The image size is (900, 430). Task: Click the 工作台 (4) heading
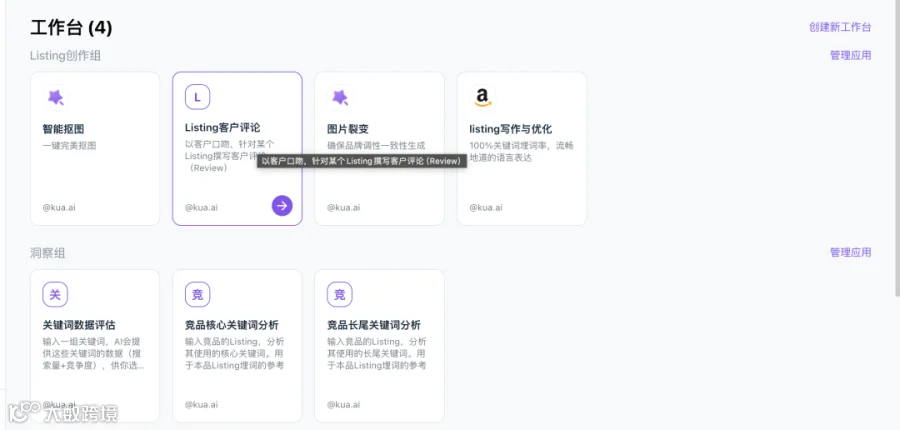click(71, 28)
